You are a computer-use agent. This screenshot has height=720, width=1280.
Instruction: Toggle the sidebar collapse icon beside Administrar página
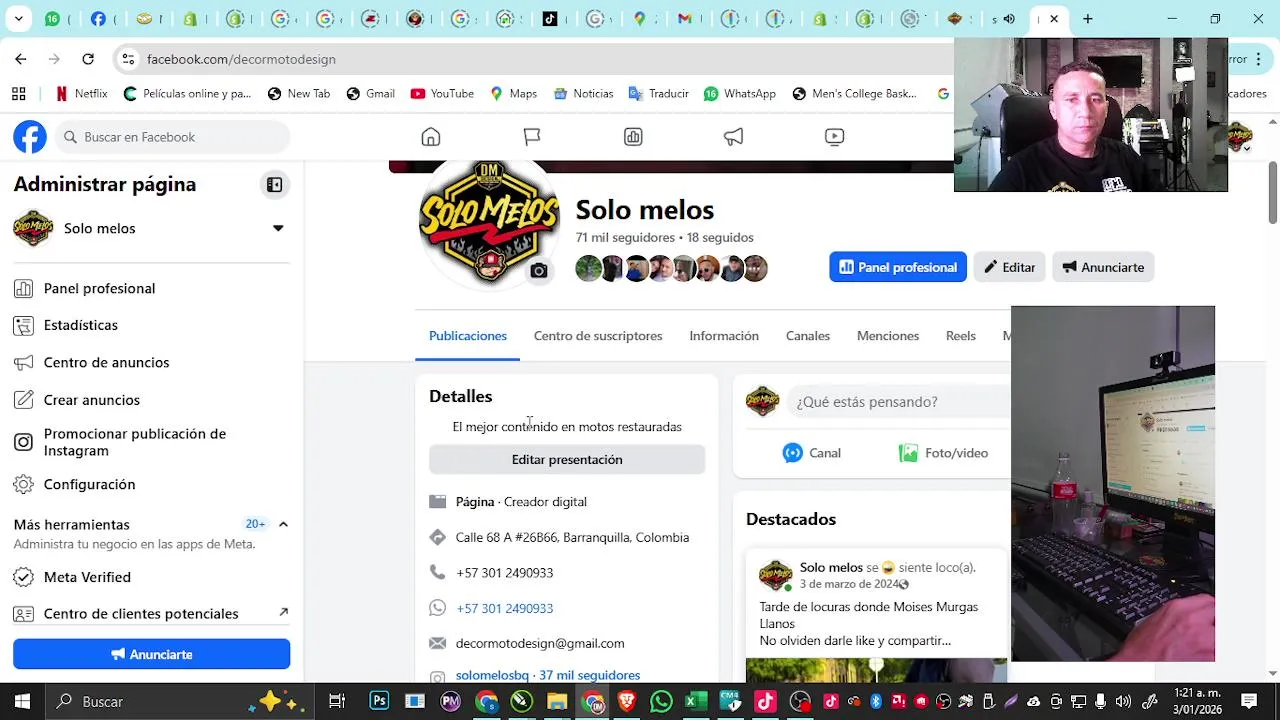click(x=274, y=185)
